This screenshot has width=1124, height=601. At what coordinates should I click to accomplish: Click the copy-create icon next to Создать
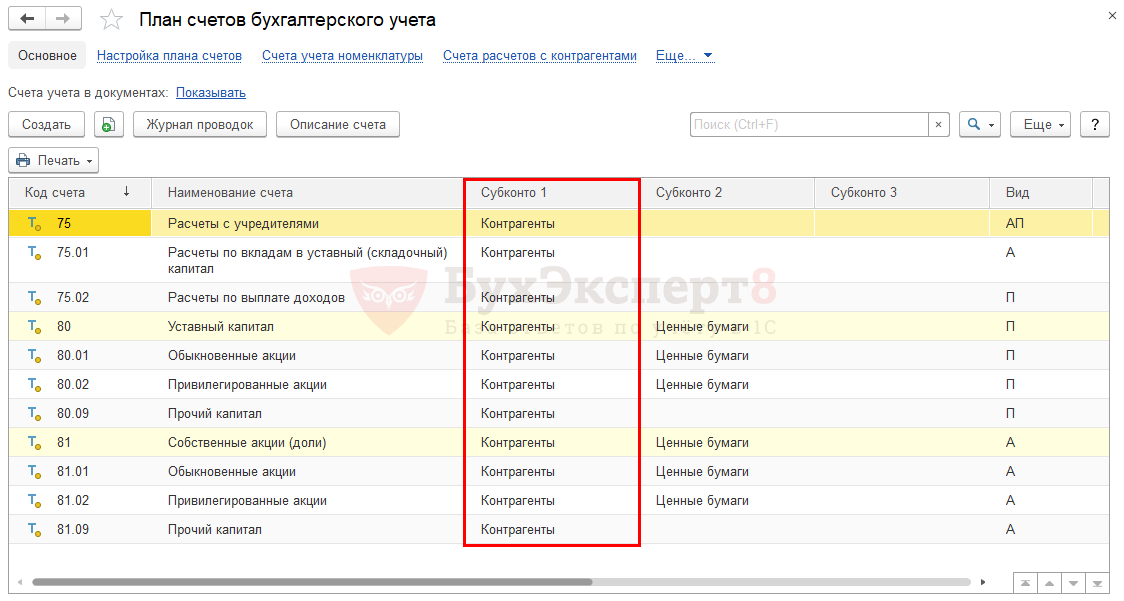(x=108, y=125)
